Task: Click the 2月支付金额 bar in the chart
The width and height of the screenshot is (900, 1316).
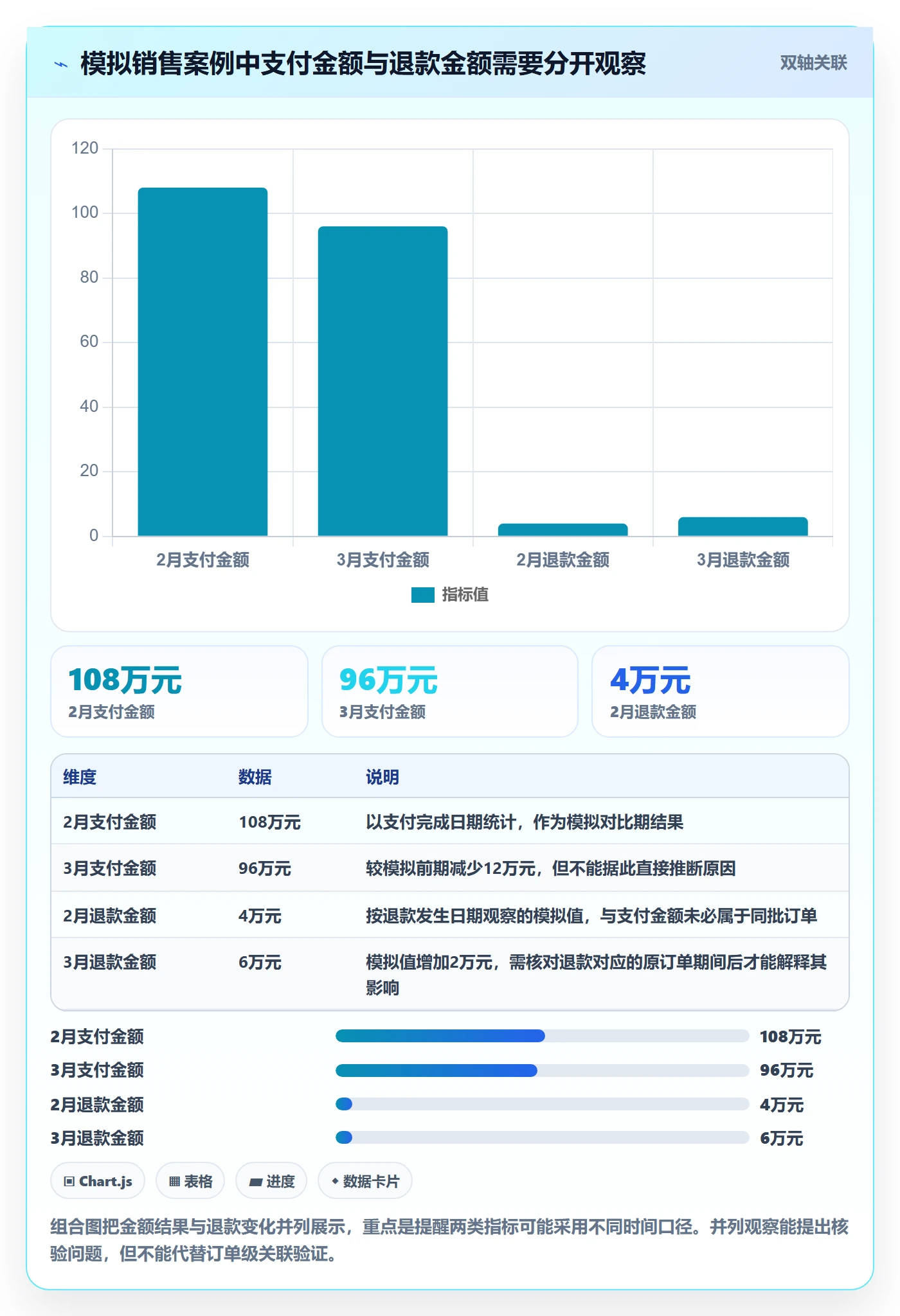Action: pos(203,362)
